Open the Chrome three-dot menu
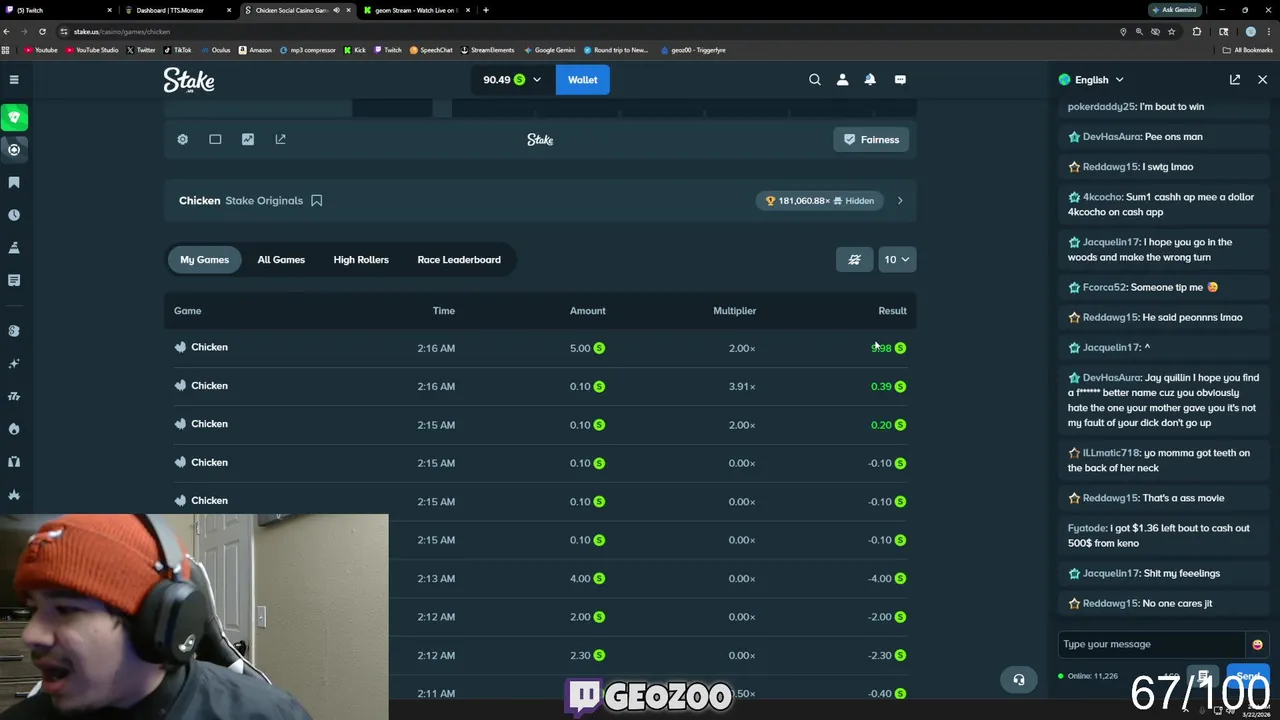The width and height of the screenshot is (1280, 720). [x=1268, y=31]
